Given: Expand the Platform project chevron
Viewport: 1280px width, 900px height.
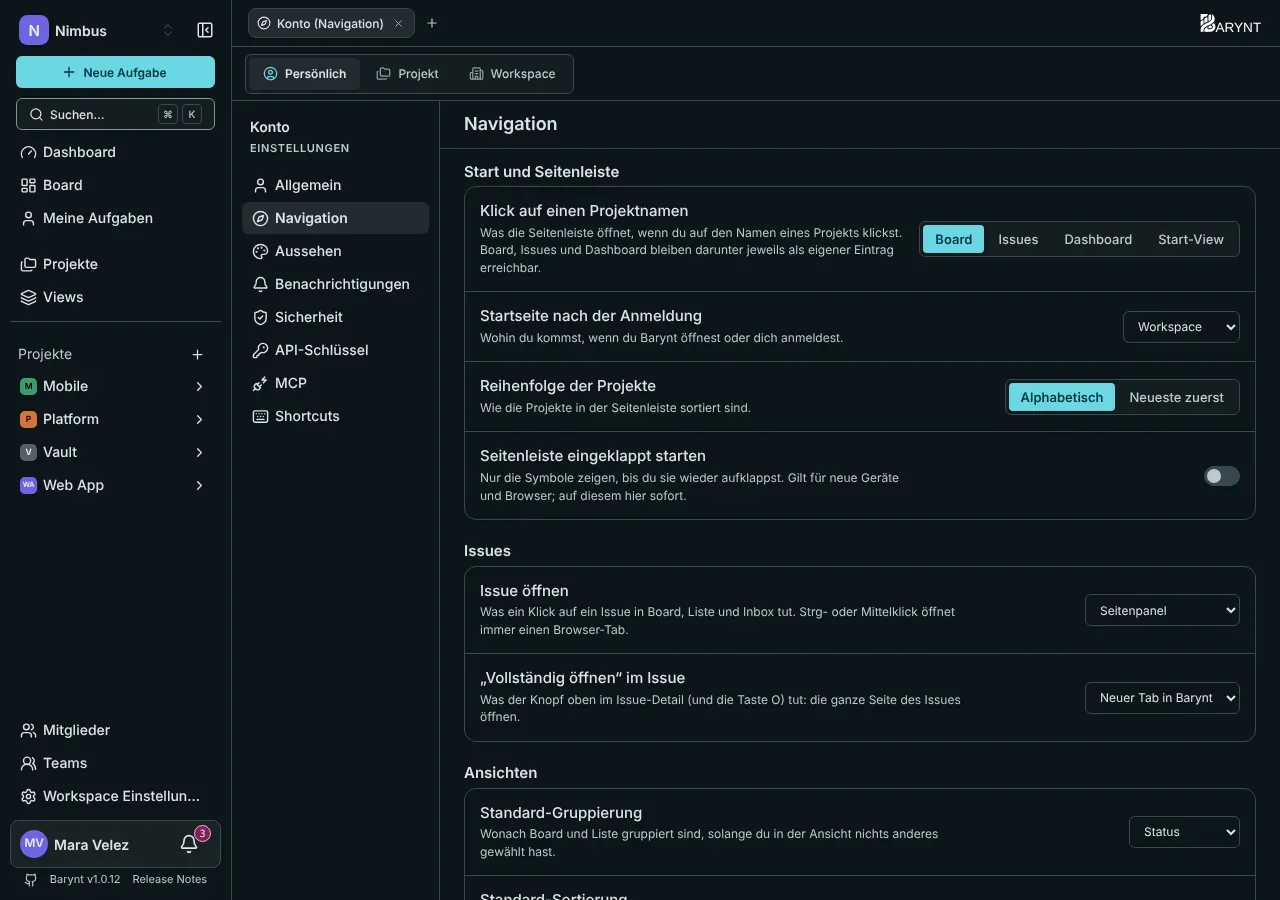Looking at the screenshot, I should coord(200,419).
